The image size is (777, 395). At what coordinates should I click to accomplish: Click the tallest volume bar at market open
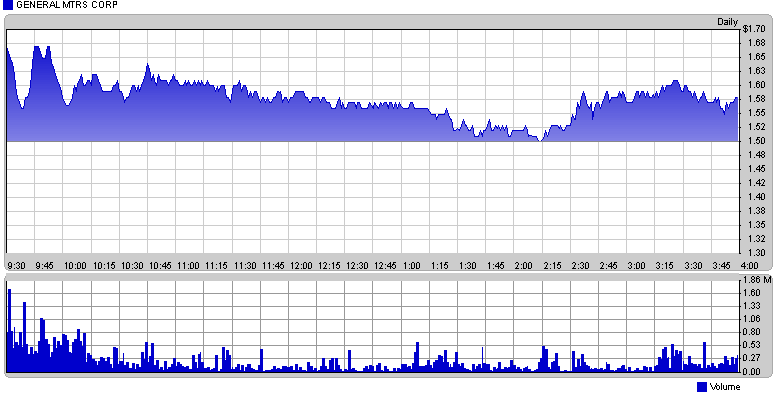(9, 330)
